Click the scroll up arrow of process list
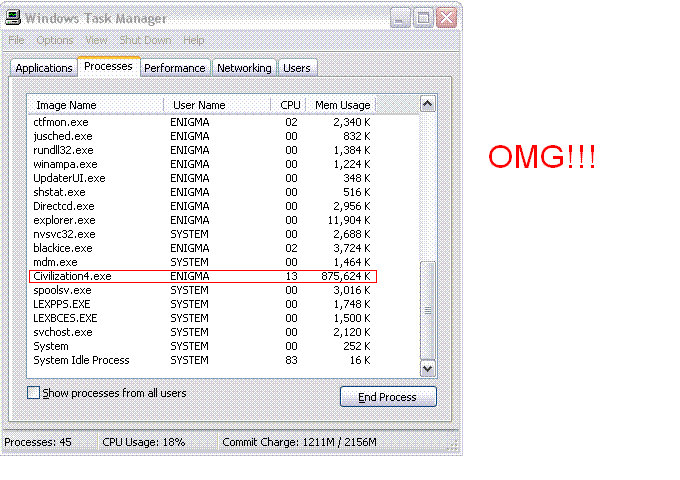Viewport: 680px width, 480px height. [x=428, y=104]
